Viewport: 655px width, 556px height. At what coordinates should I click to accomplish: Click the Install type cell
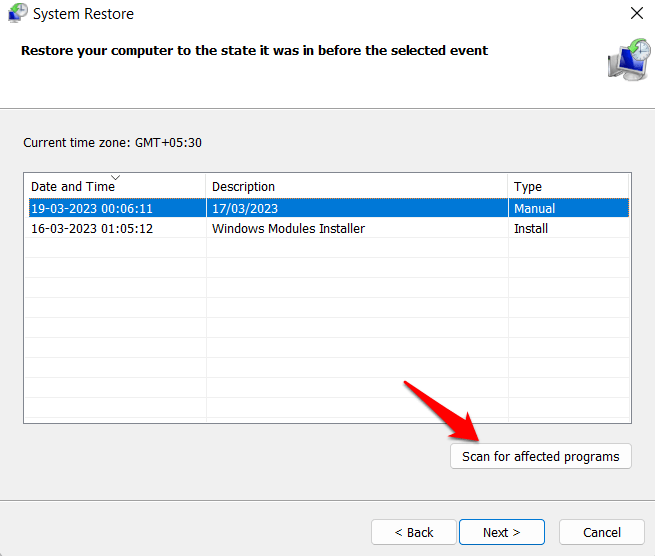530,229
